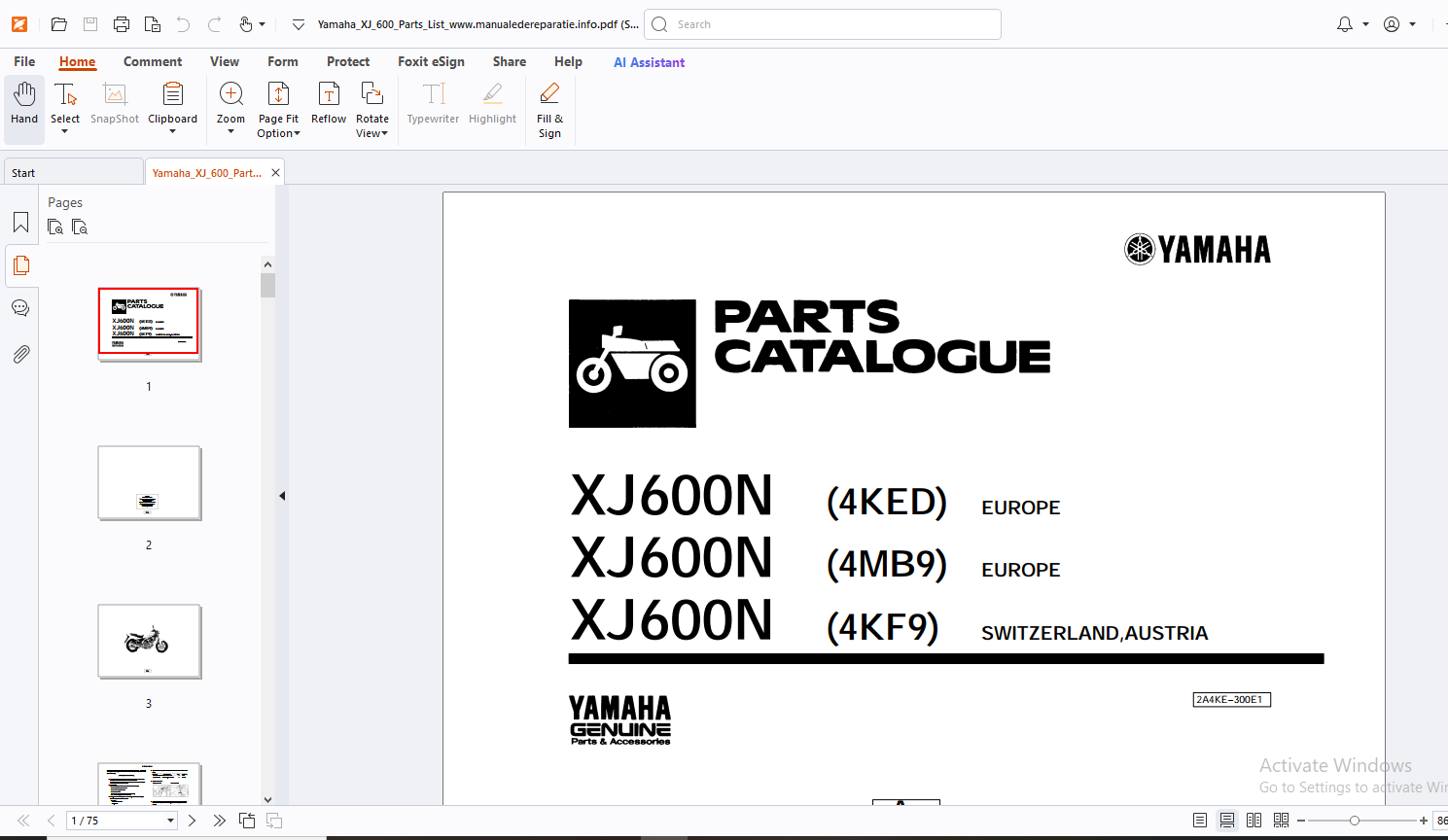Switch to single page view mode
1448x840 pixels.
click(1200, 821)
